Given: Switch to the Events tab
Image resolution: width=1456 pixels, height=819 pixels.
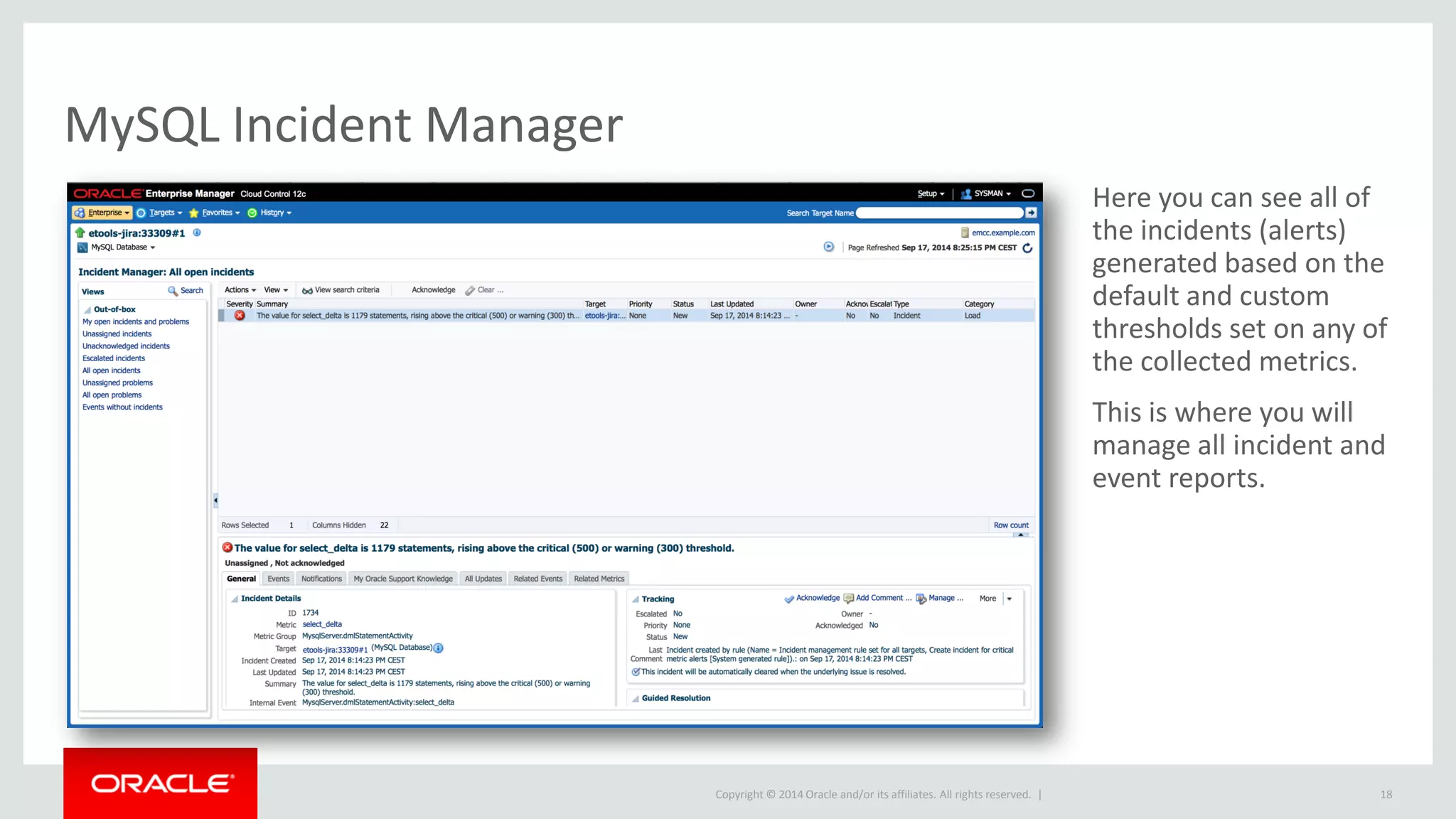Looking at the screenshot, I should (x=278, y=579).
